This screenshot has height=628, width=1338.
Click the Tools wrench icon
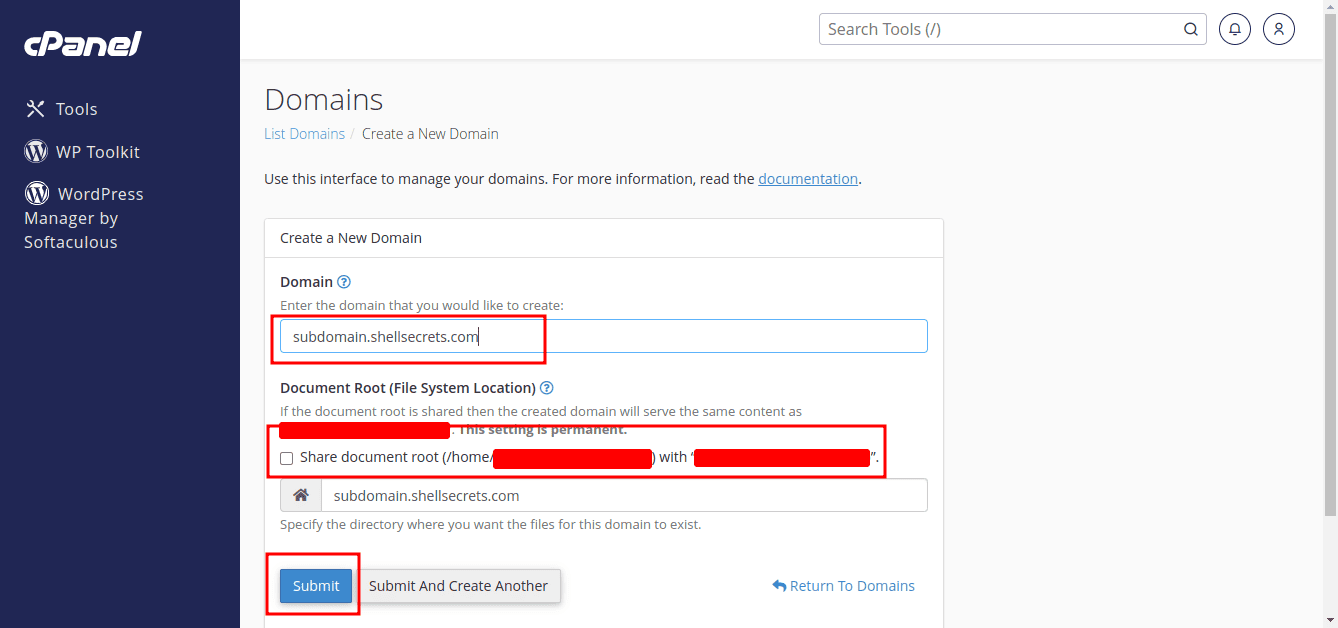(x=36, y=109)
